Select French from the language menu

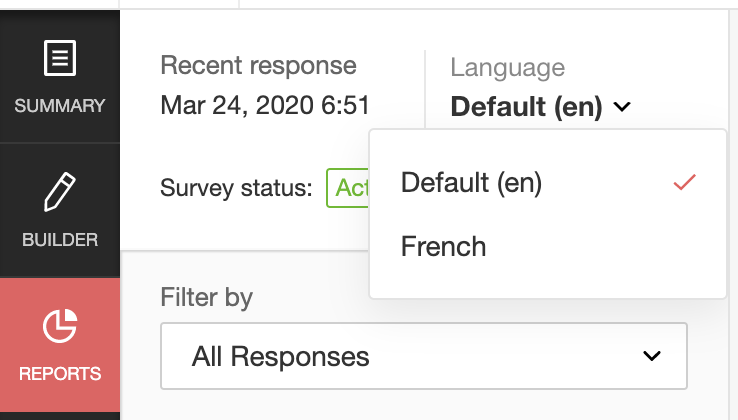tap(444, 246)
